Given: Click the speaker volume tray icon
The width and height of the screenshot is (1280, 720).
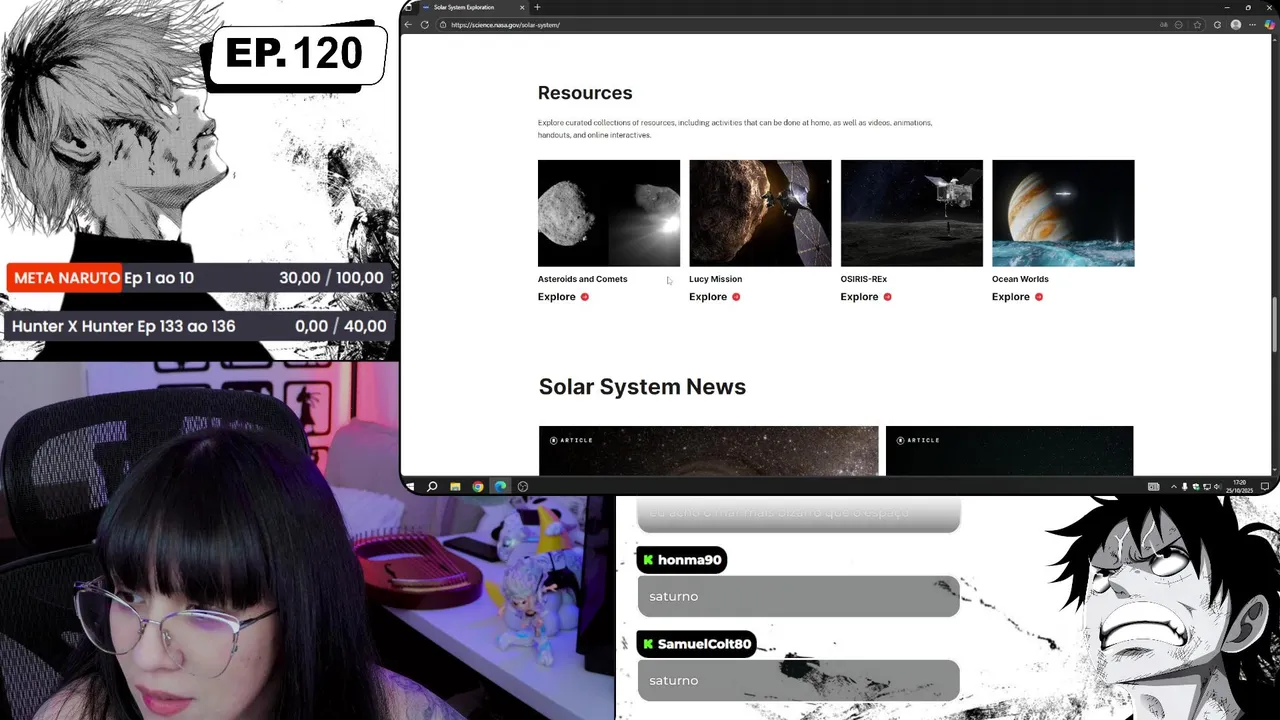Looking at the screenshot, I should coord(1217,487).
